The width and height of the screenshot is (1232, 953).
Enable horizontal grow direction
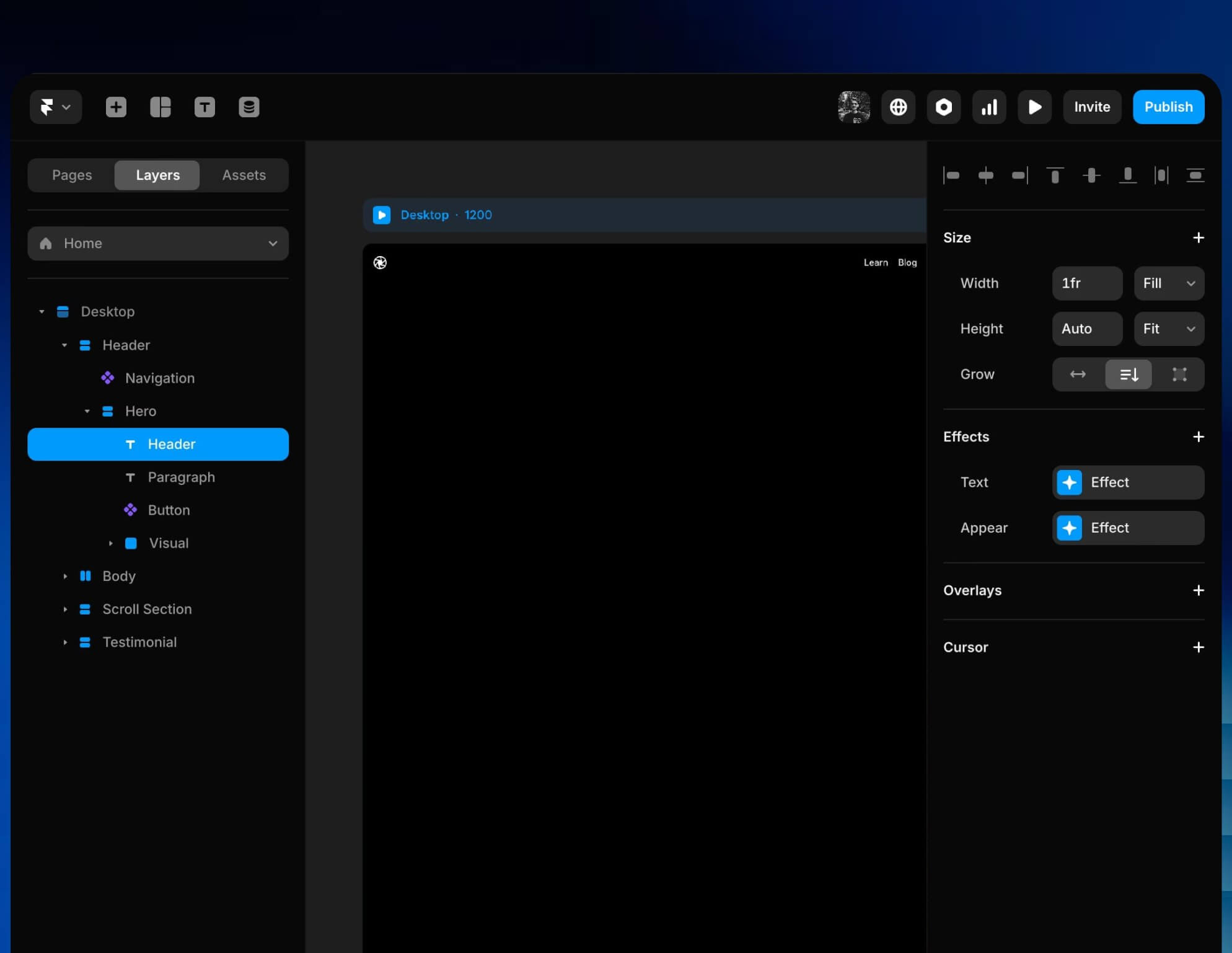click(x=1078, y=374)
